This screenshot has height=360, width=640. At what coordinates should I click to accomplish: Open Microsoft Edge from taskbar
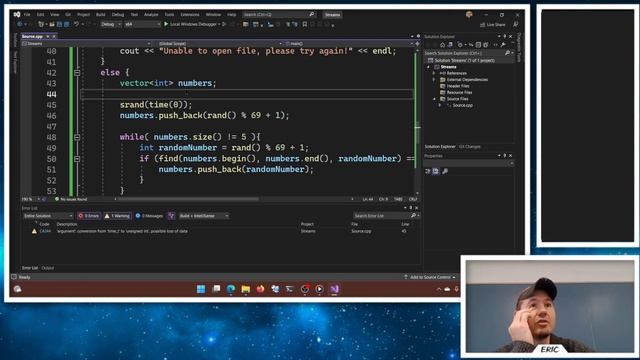pyautogui.click(x=231, y=289)
